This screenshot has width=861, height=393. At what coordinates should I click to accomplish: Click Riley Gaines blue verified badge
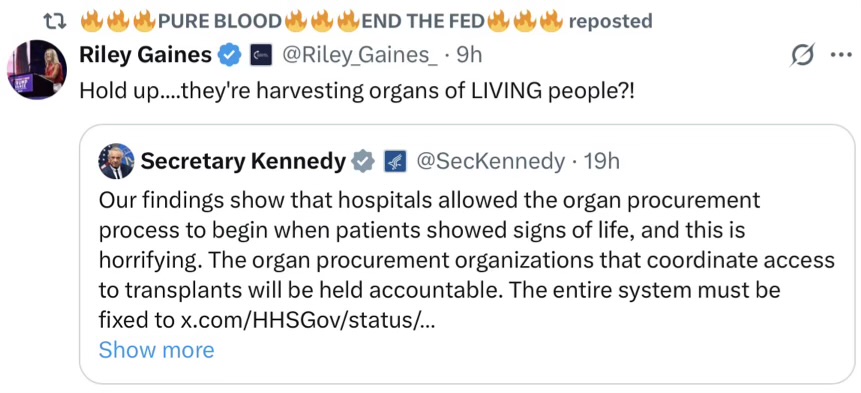[x=230, y=55]
